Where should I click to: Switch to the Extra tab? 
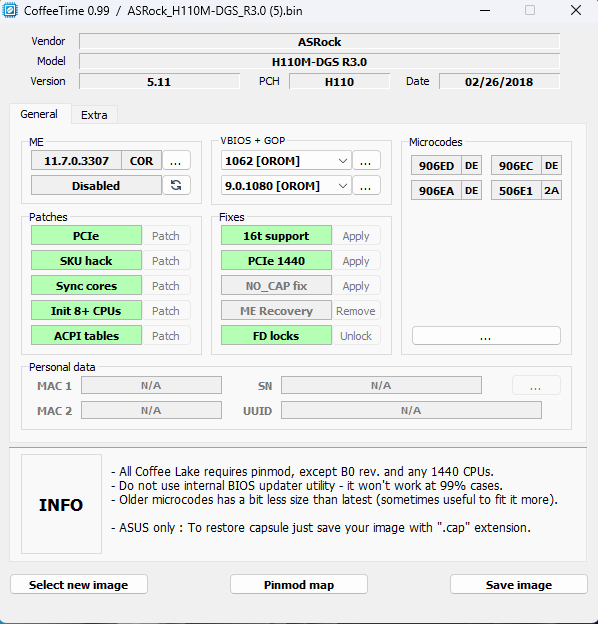click(94, 115)
